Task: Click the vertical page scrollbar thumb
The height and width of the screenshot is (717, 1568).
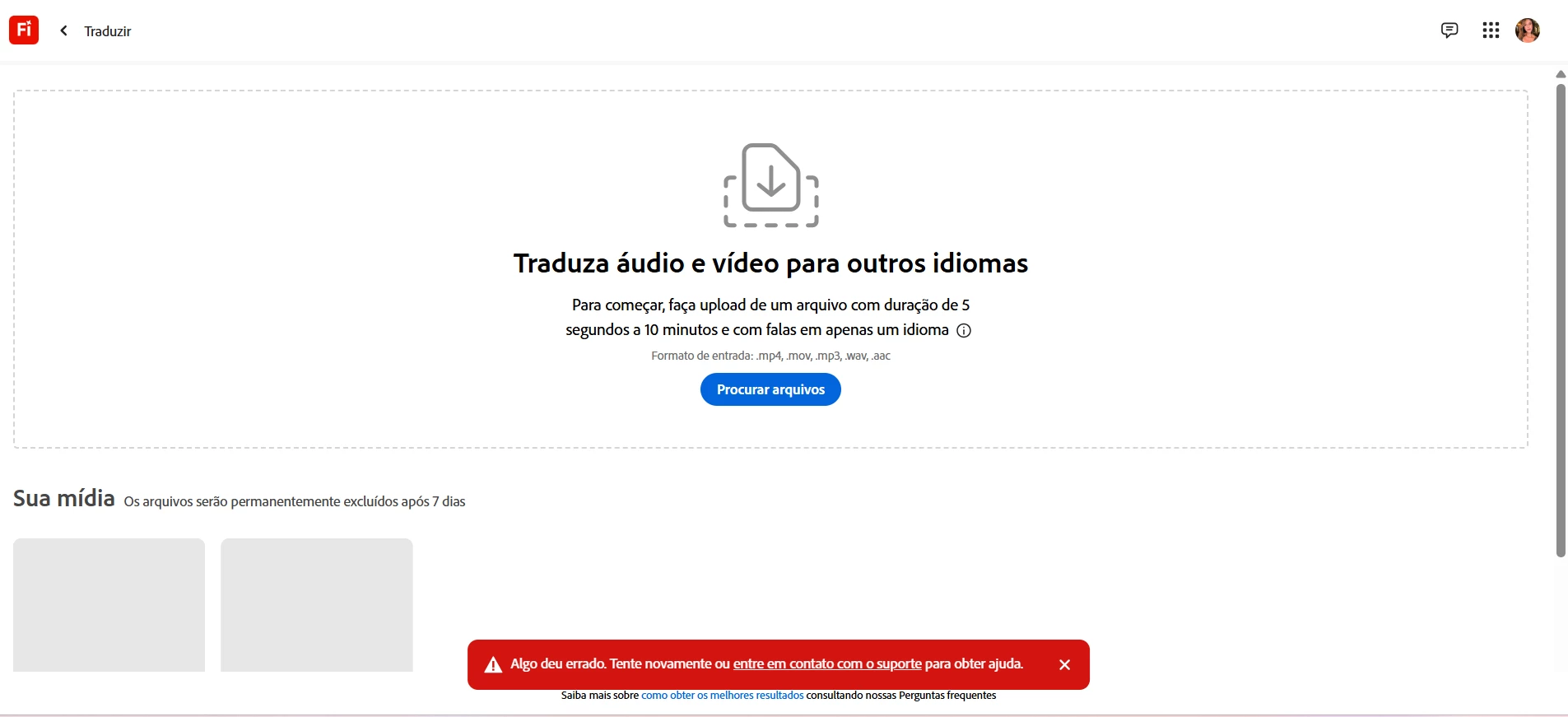Action: [1561, 321]
